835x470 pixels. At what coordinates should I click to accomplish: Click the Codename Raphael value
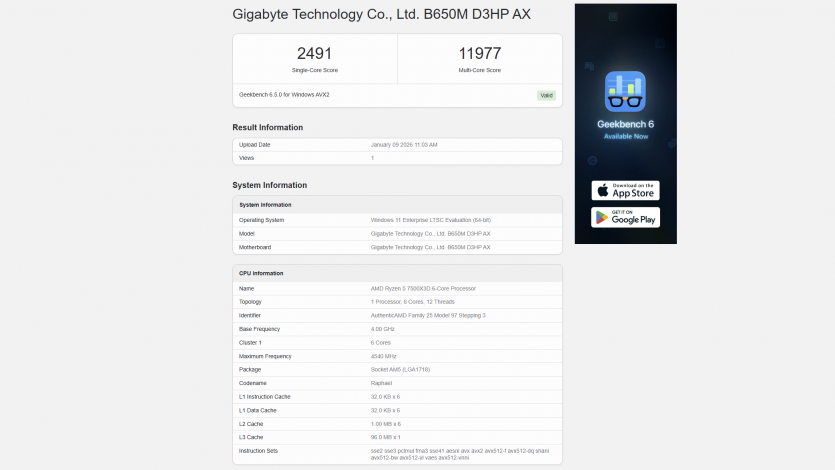(x=382, y=383)
